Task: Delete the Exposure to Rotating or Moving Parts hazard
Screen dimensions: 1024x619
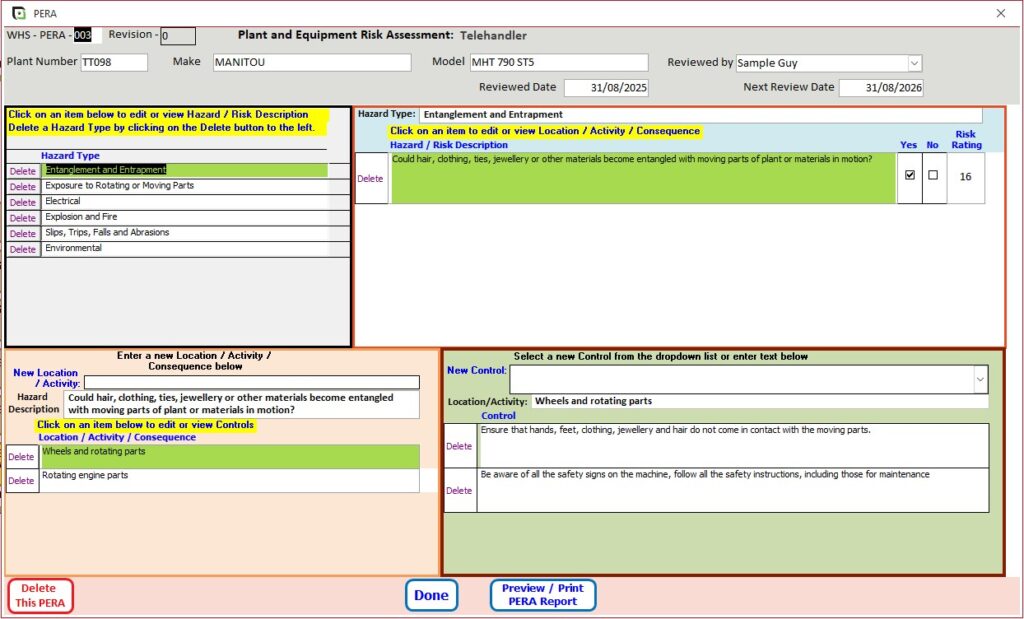Action: (x=21, y=186)
